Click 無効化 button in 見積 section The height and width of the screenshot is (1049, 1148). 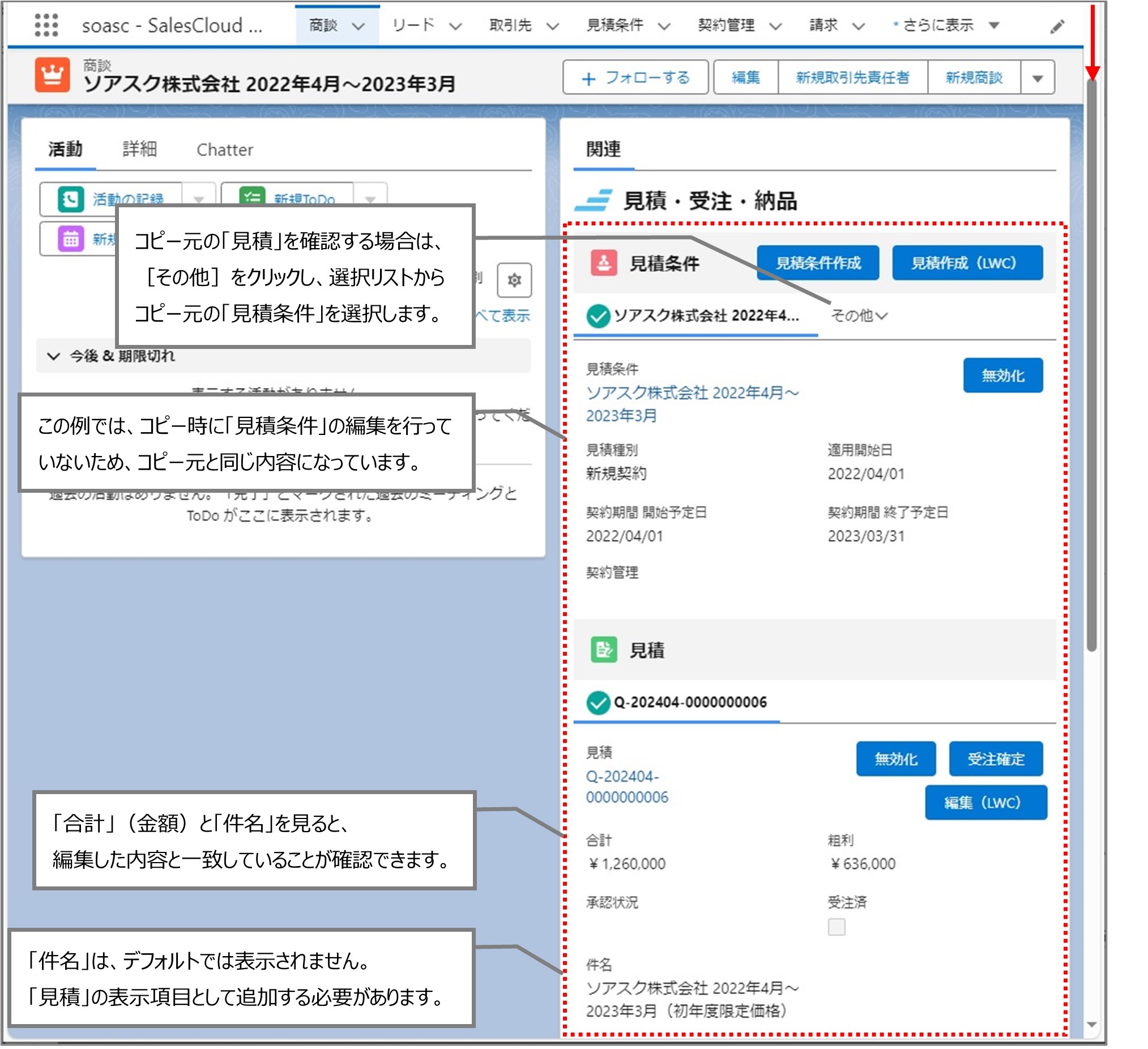(x=897, y=759)
